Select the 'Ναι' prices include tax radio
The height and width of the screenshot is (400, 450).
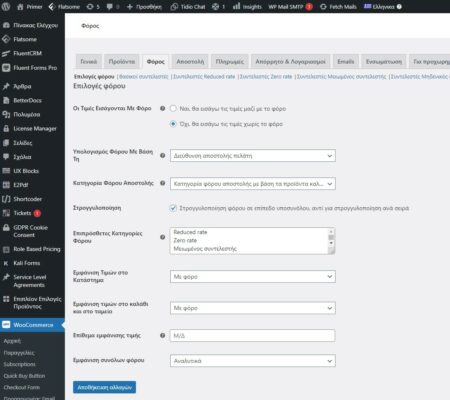coord(173,108)
